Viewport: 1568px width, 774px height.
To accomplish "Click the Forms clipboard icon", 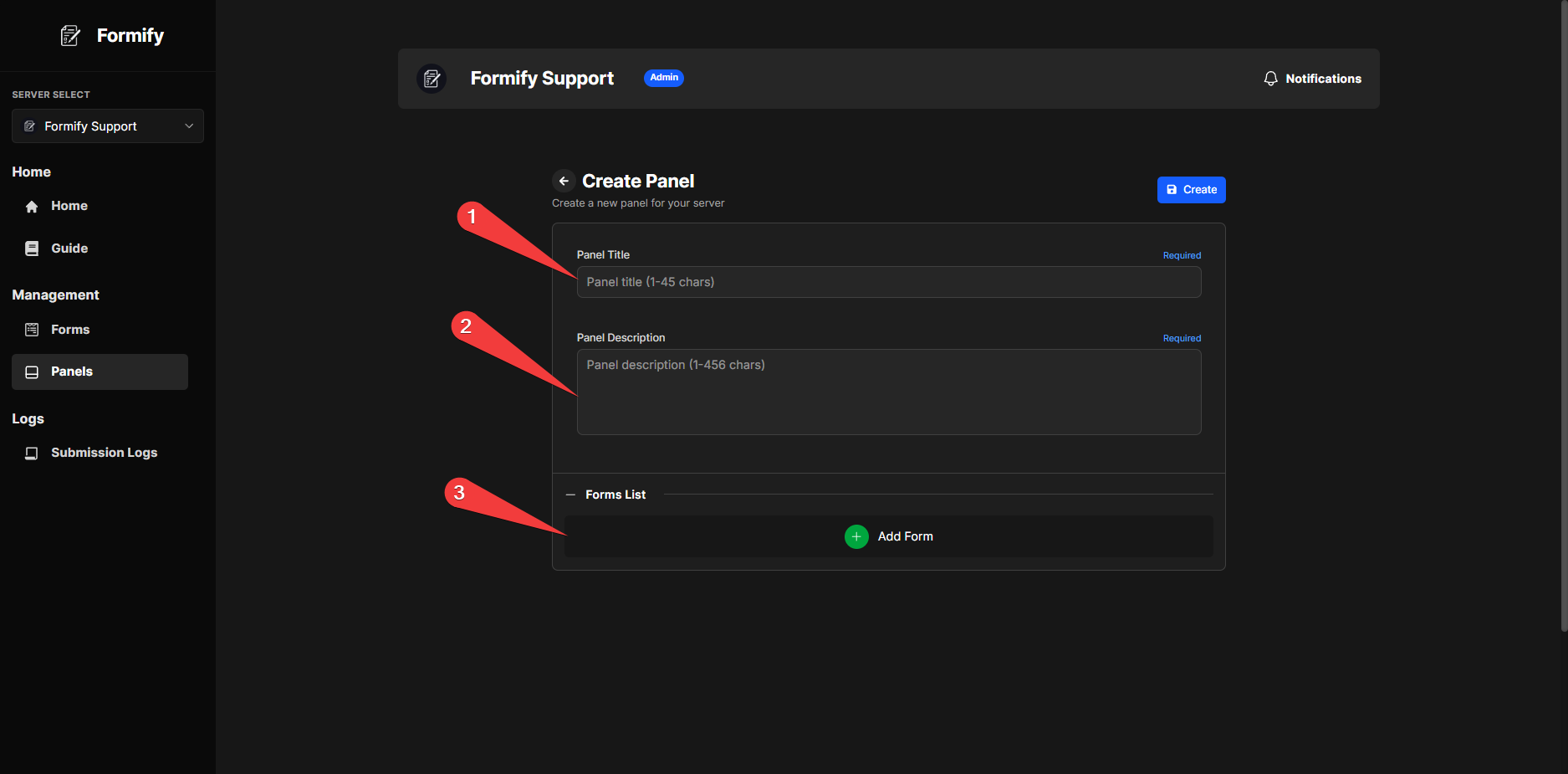I will point(31,329).
